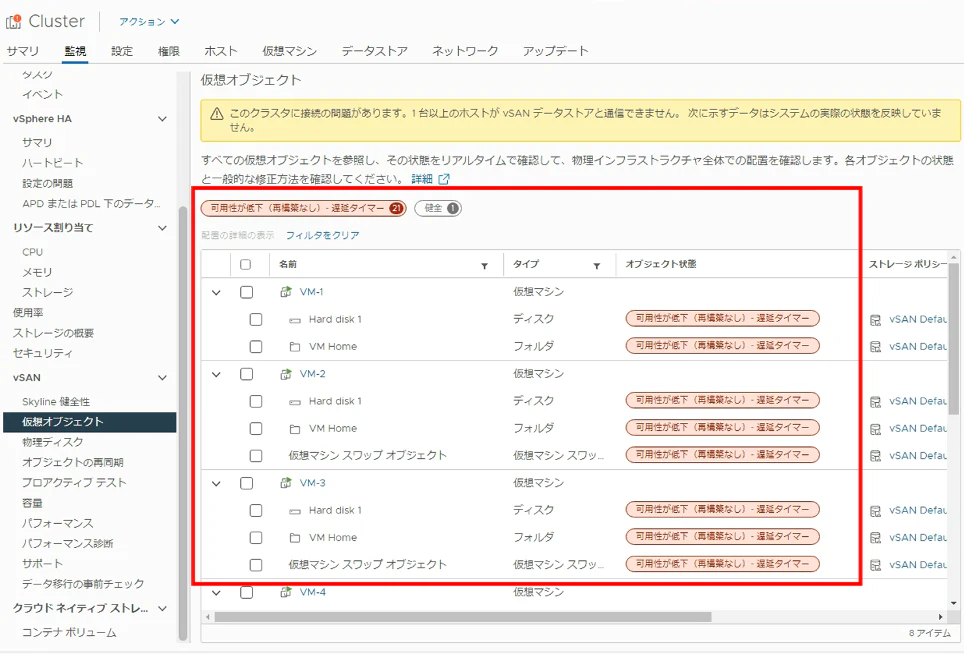The image size is (964, 654).
Task: Switch to the 設定 tab
Action: tap(122, 51)
